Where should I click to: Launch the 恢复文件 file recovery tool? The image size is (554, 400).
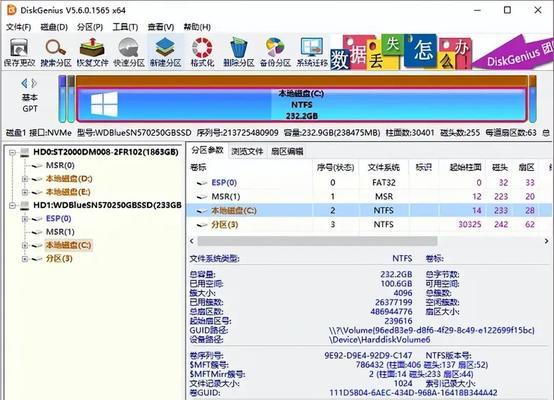click(92, 52)
